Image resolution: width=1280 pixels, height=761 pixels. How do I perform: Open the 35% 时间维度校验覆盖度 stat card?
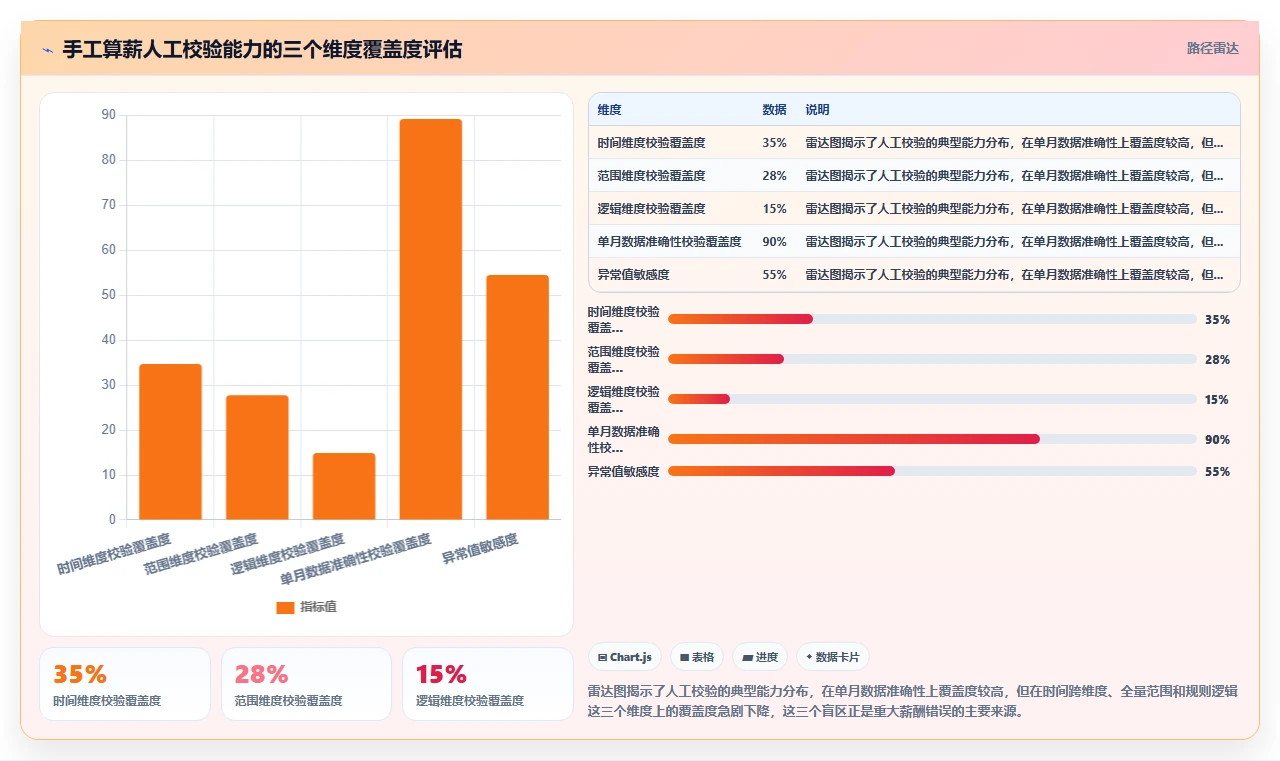tap(125, 684)
